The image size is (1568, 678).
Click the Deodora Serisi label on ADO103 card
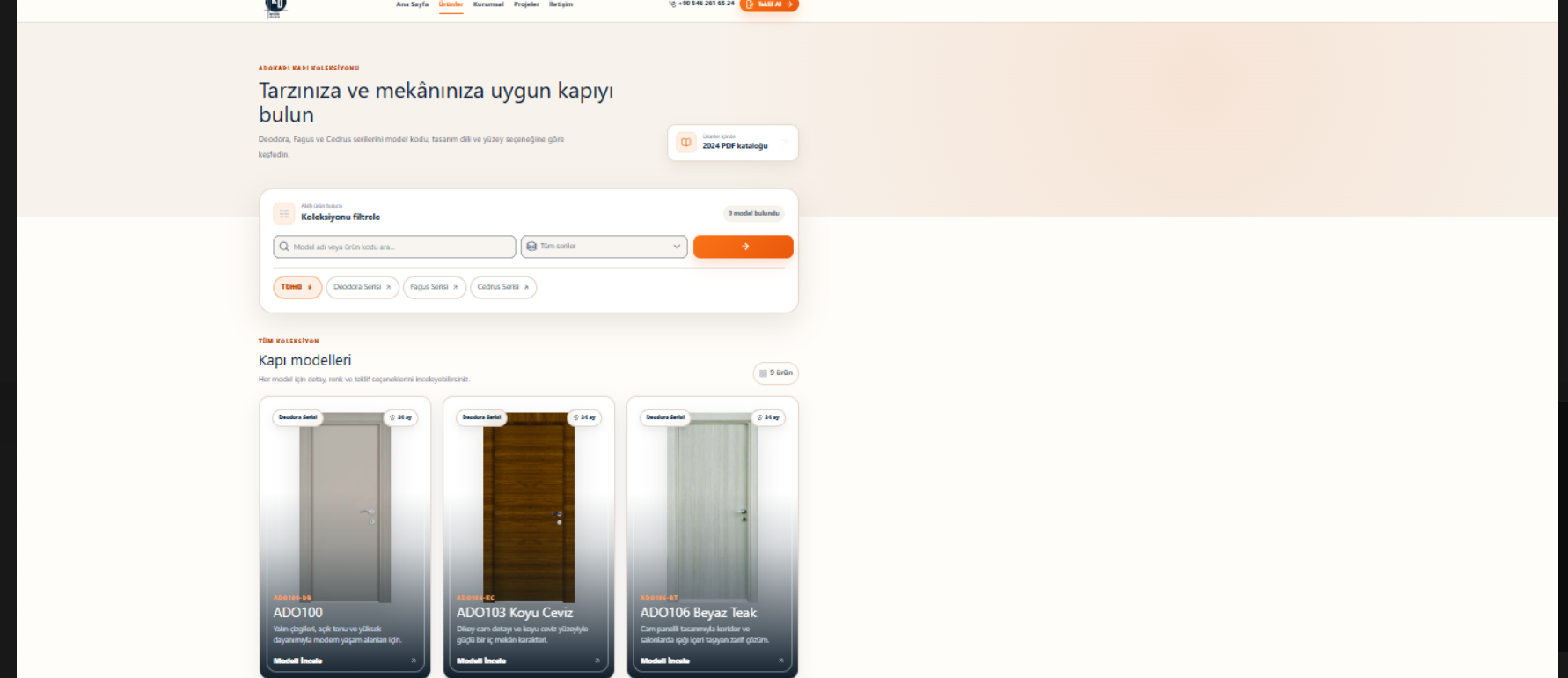click(481, 417)
